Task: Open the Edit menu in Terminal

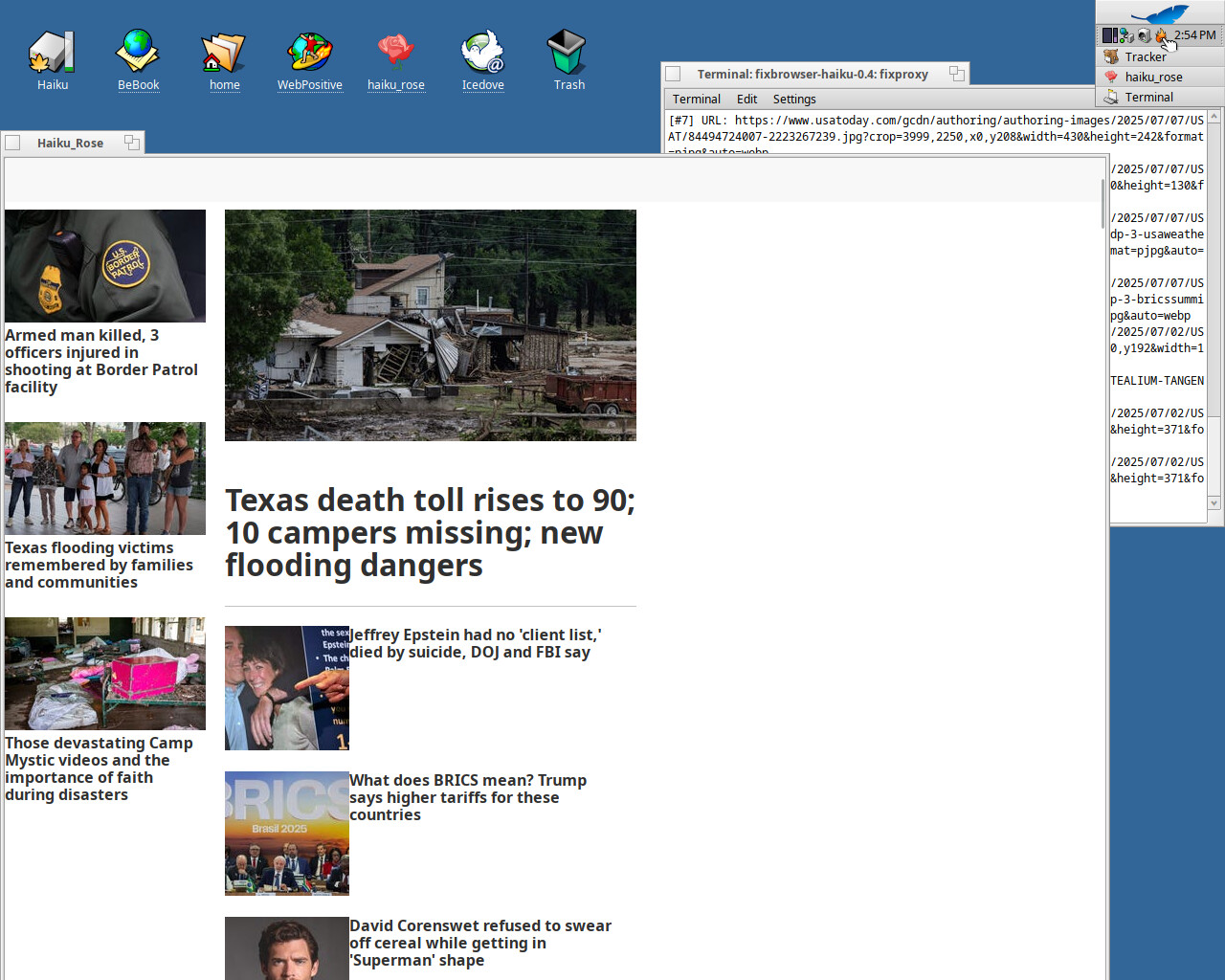Action: point(746,99)
